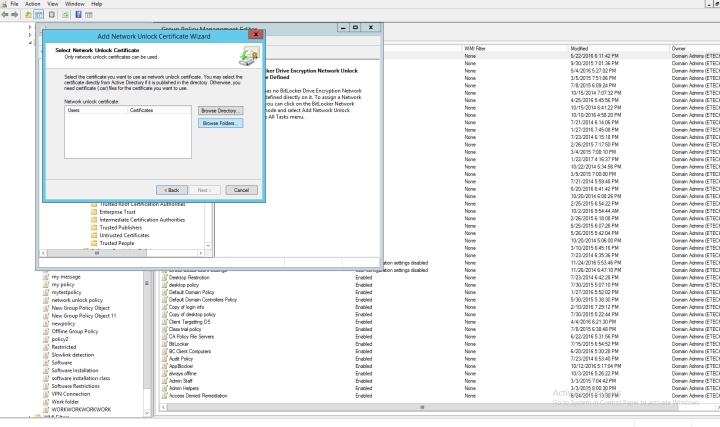Toggle the Show/Hide Console Tree icon
Screen dimensions: 720x427
39,15
